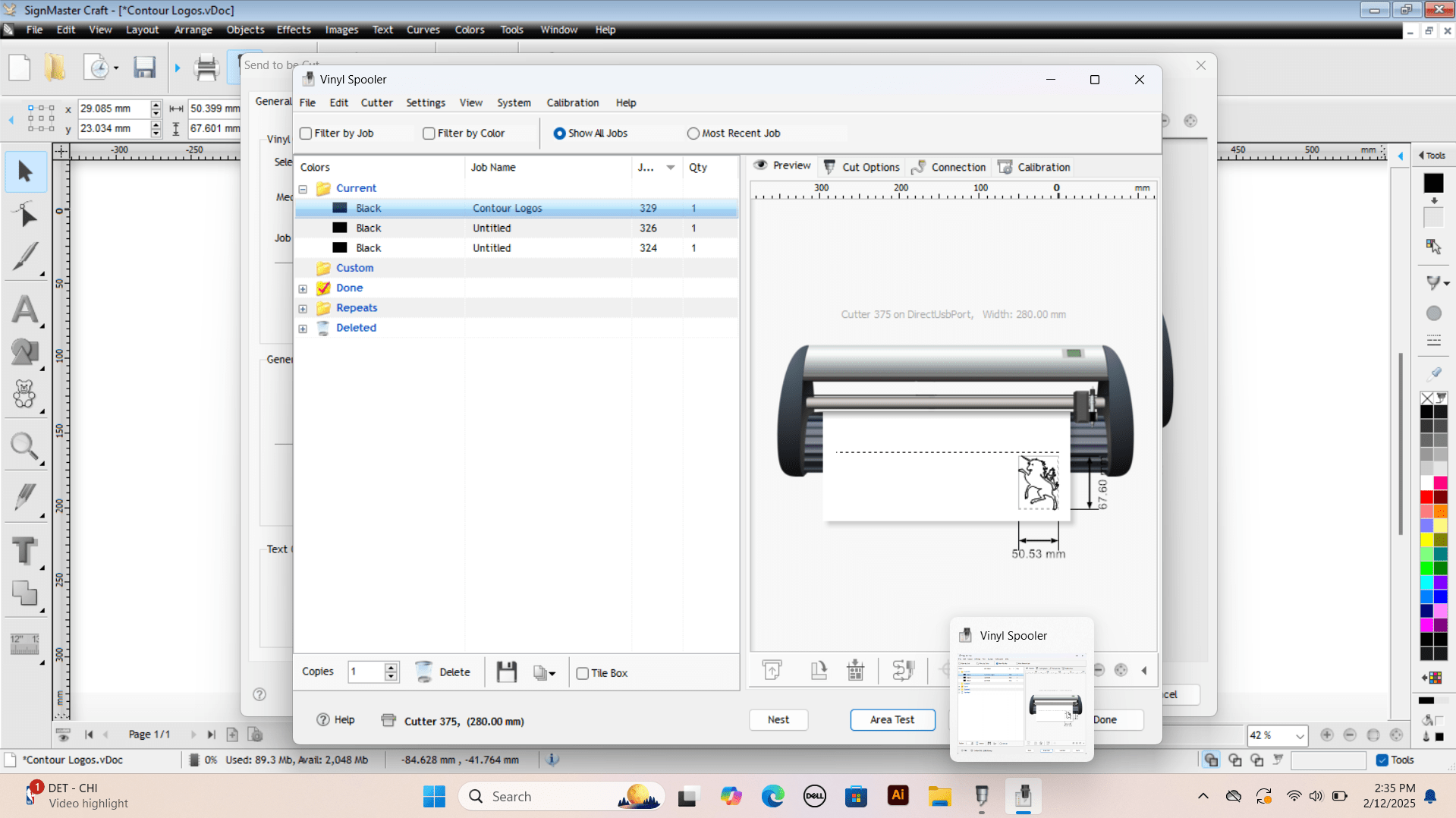Open the copy-job dropdown arrow beside save icon
Screen dimensions: 1456x818
(552, 674)
